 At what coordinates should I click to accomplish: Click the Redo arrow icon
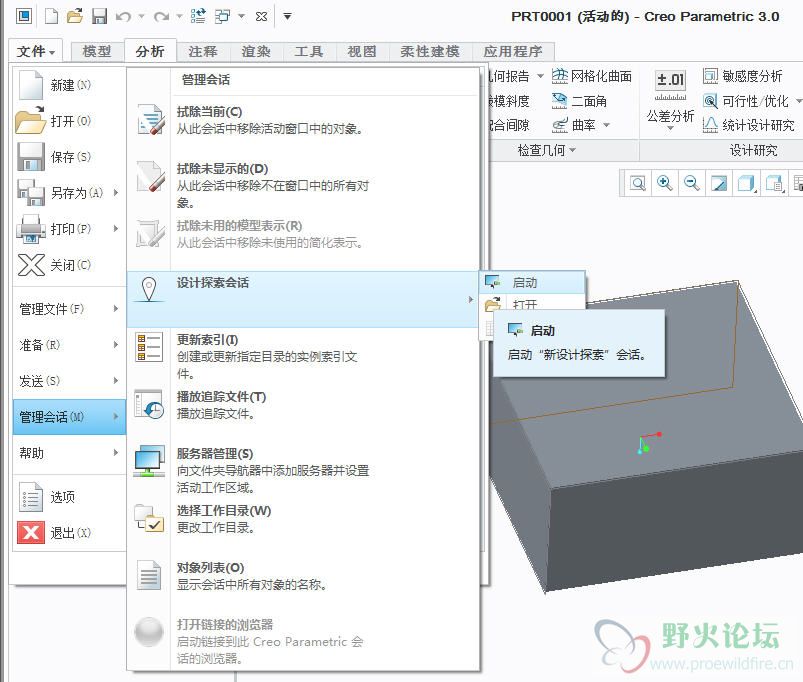[161, 17]
